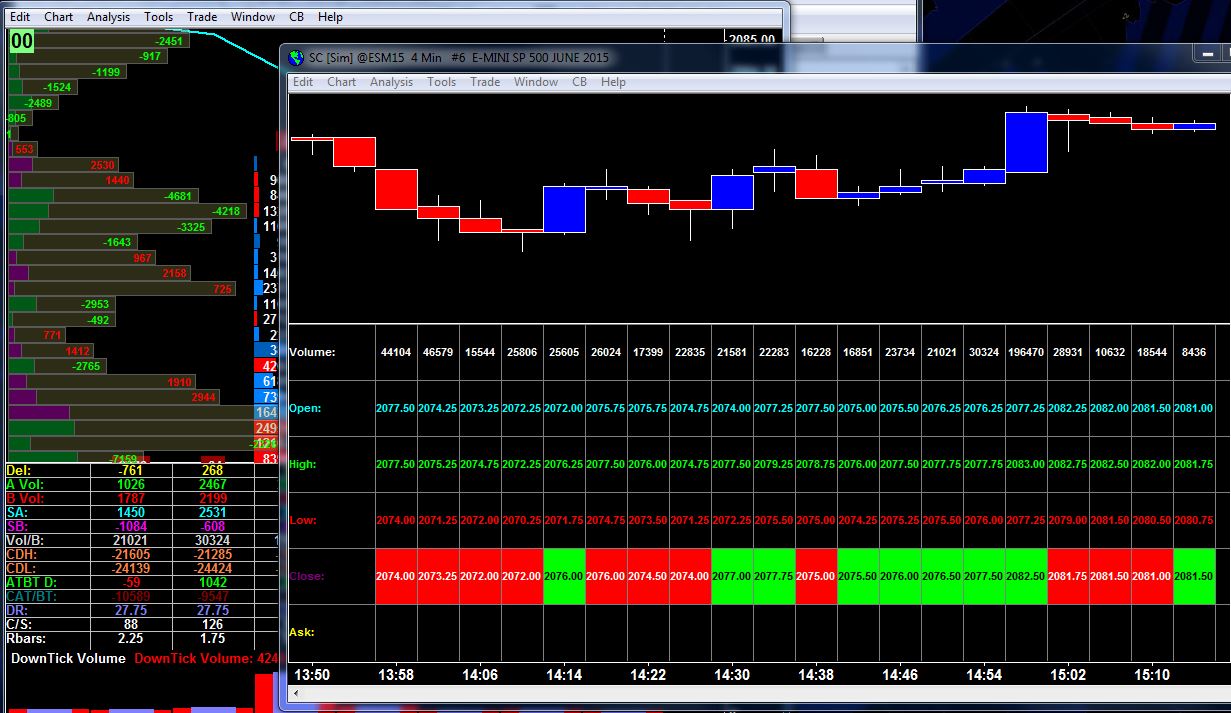Click the B Vol: label in back window
Image resolution: width=1231 pixels, height=713 pixels.
[25, 498]
